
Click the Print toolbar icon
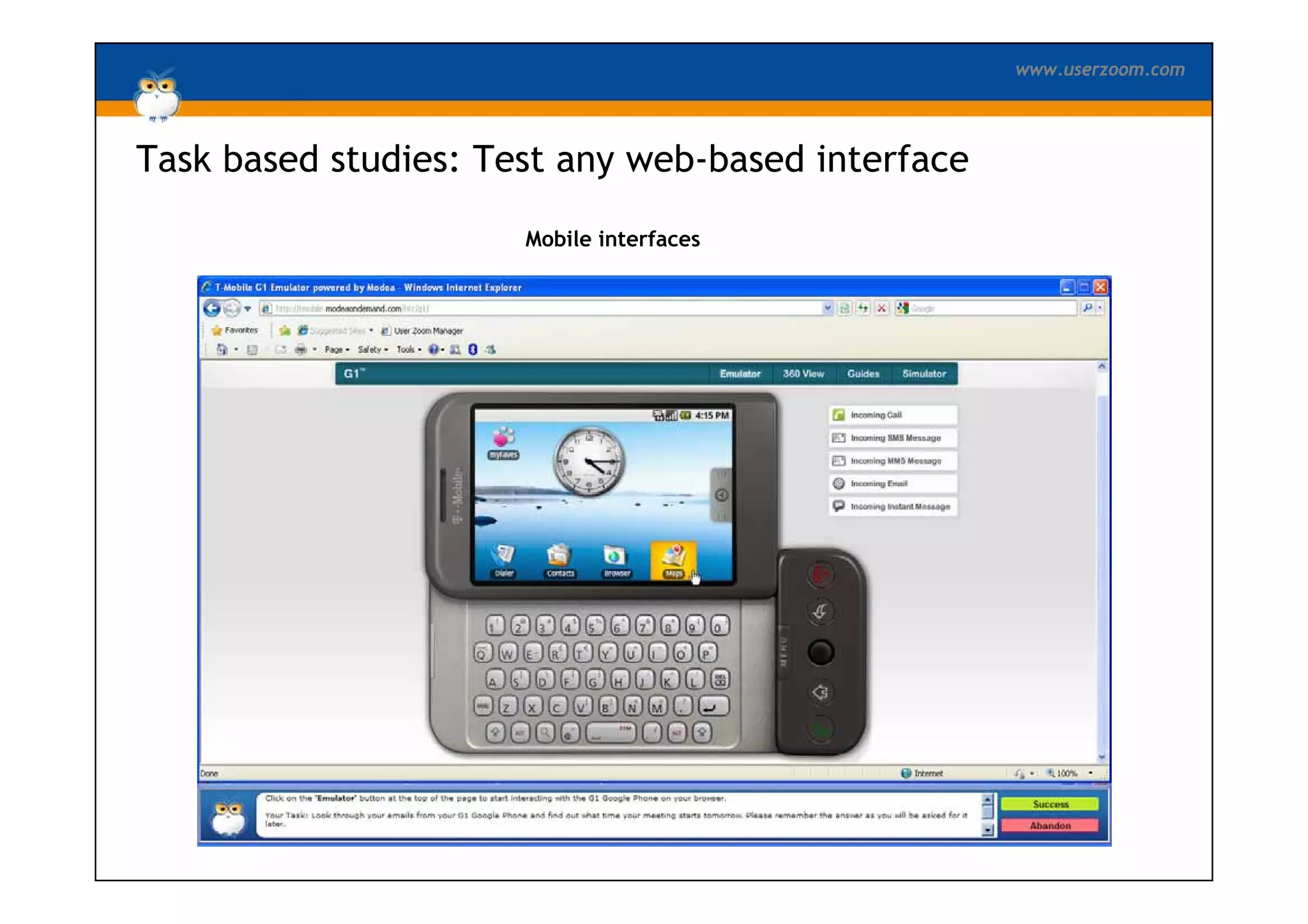[x=300, y=349]
